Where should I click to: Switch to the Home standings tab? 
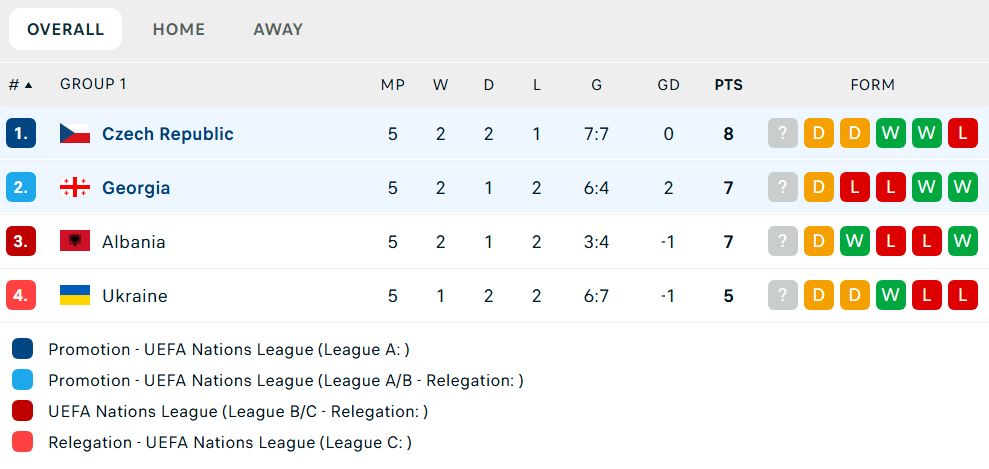179,30
